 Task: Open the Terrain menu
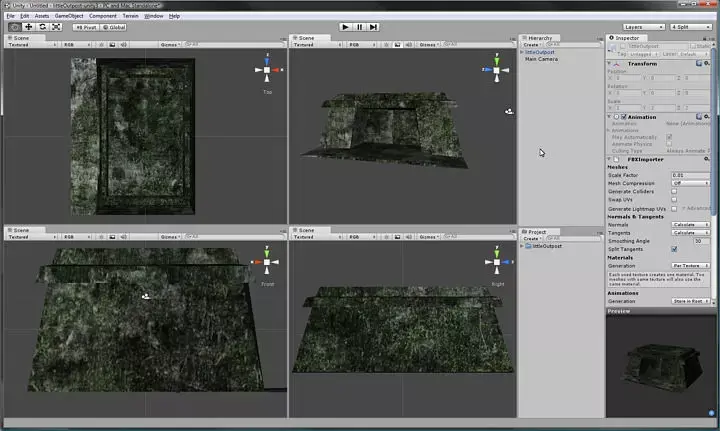click(130, 16)
